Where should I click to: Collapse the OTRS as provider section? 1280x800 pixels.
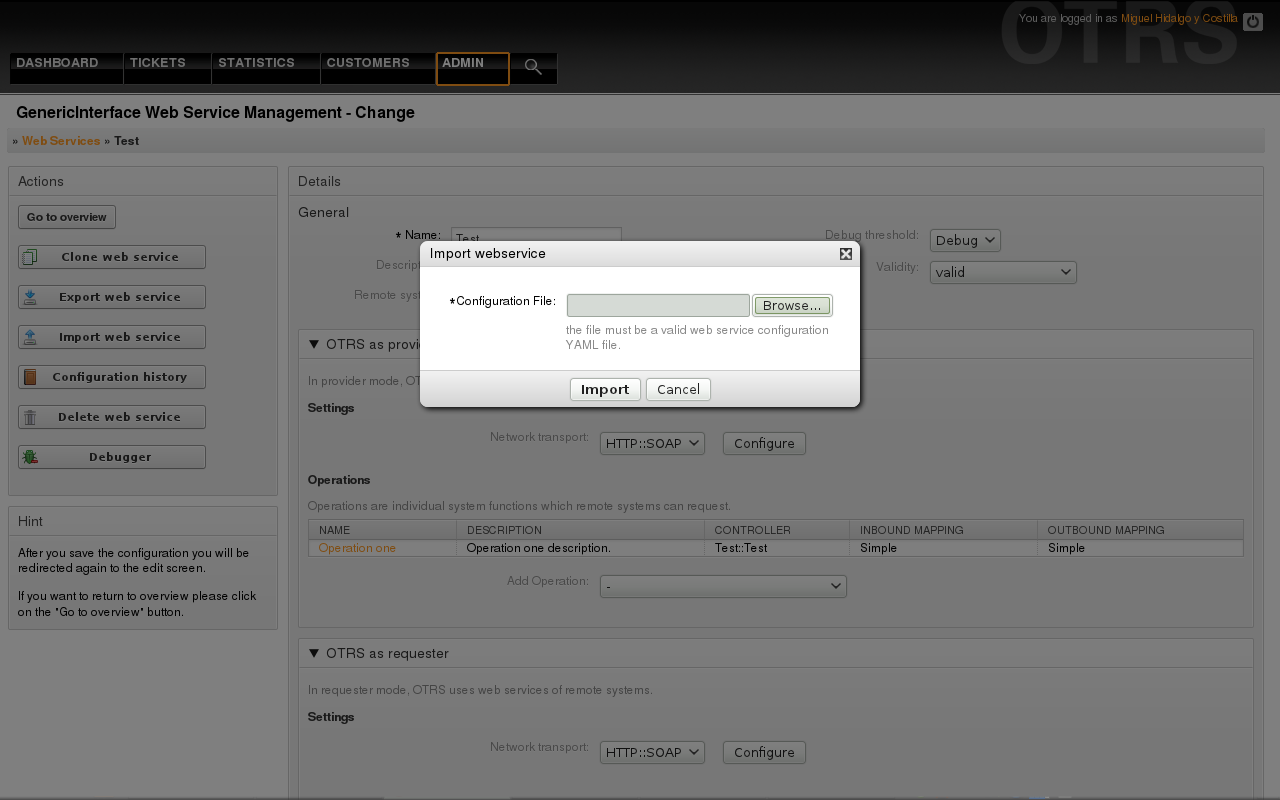[x=314, y=344]
